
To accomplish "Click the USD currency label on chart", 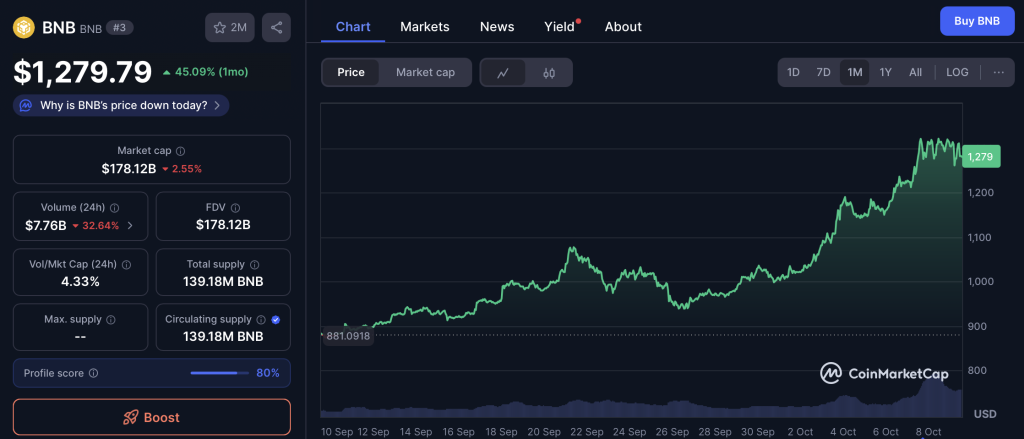I will click(x=985, y=414).
